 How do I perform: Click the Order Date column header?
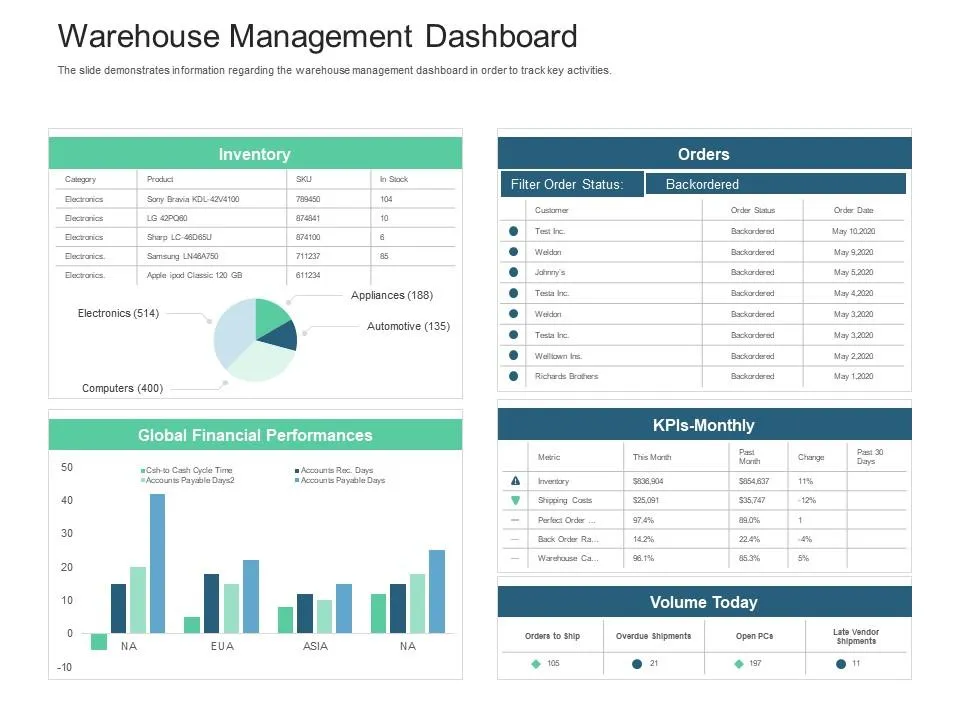[853, 210]
